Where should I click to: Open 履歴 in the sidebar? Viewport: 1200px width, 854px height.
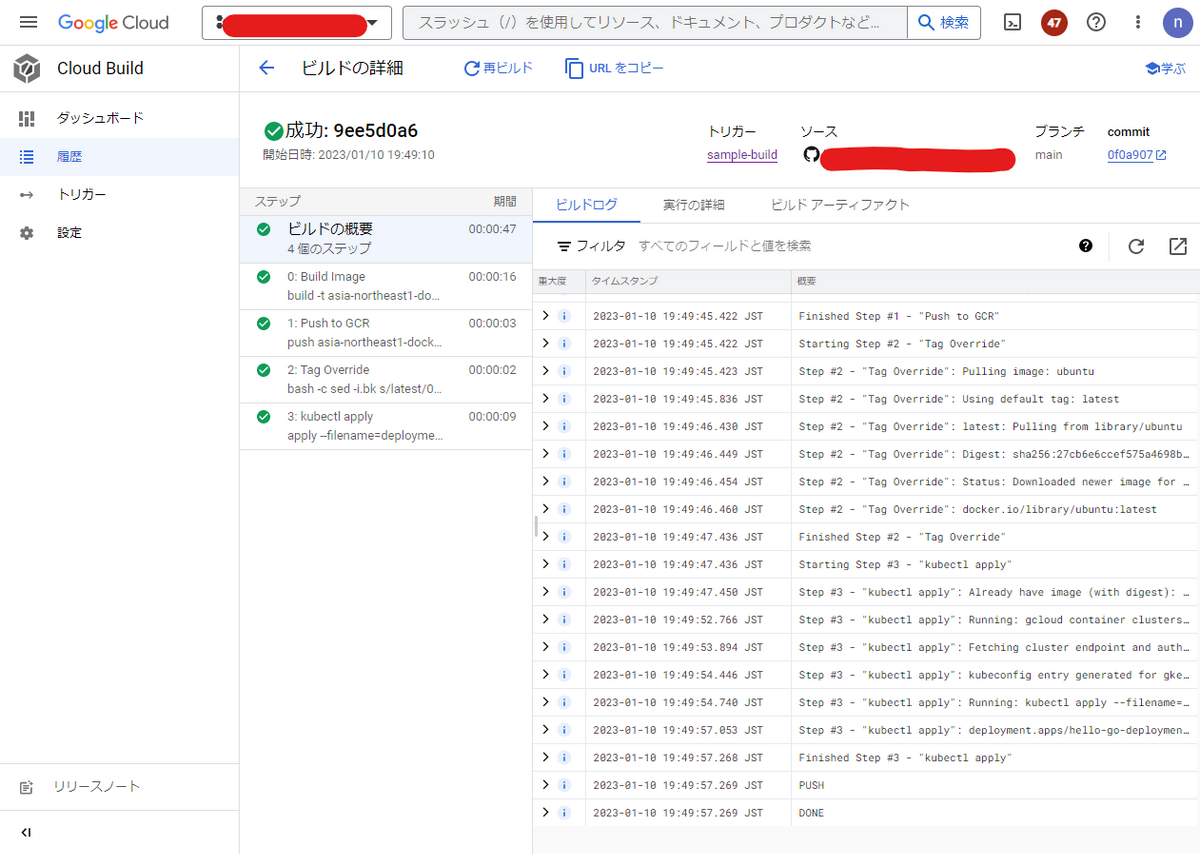[120, 156]
